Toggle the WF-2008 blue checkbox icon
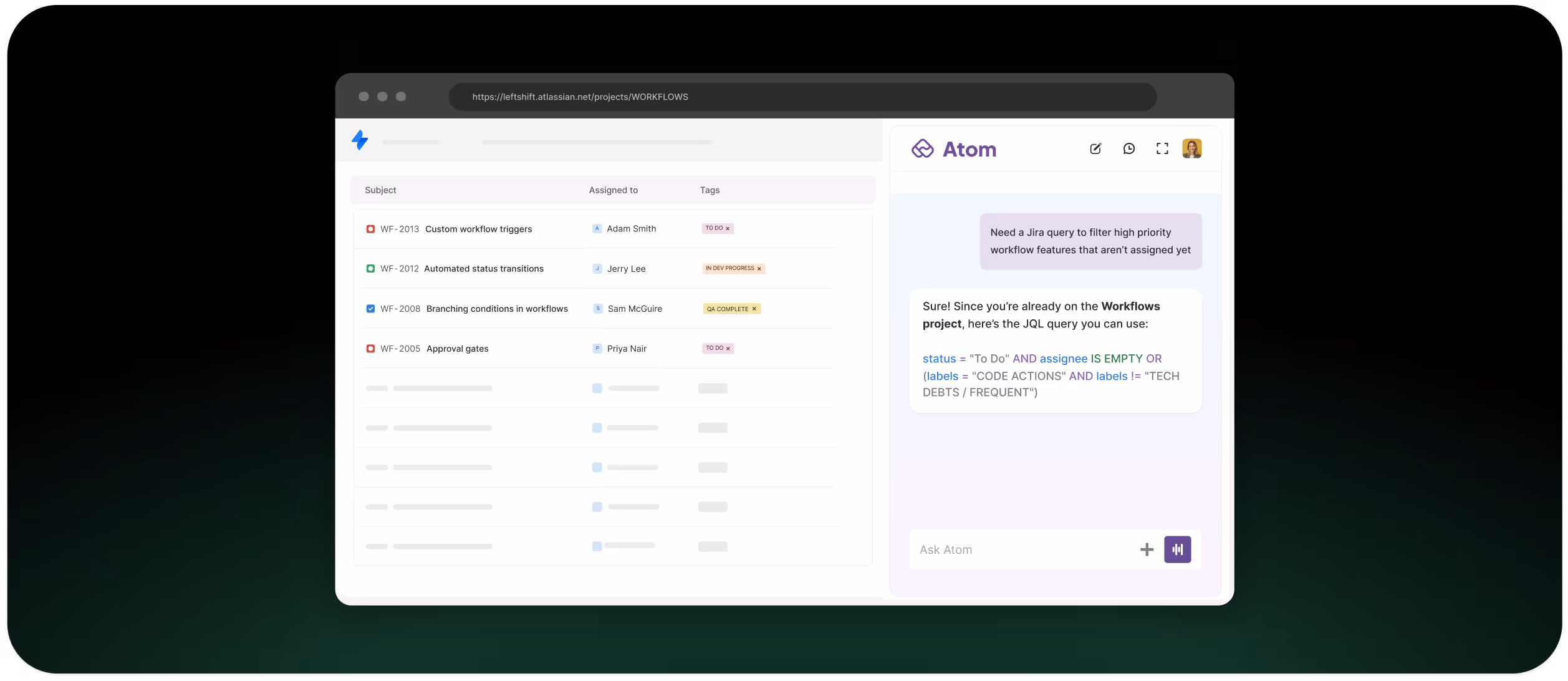The height and width of the screenshot is (681, 1568). [370, 309]
